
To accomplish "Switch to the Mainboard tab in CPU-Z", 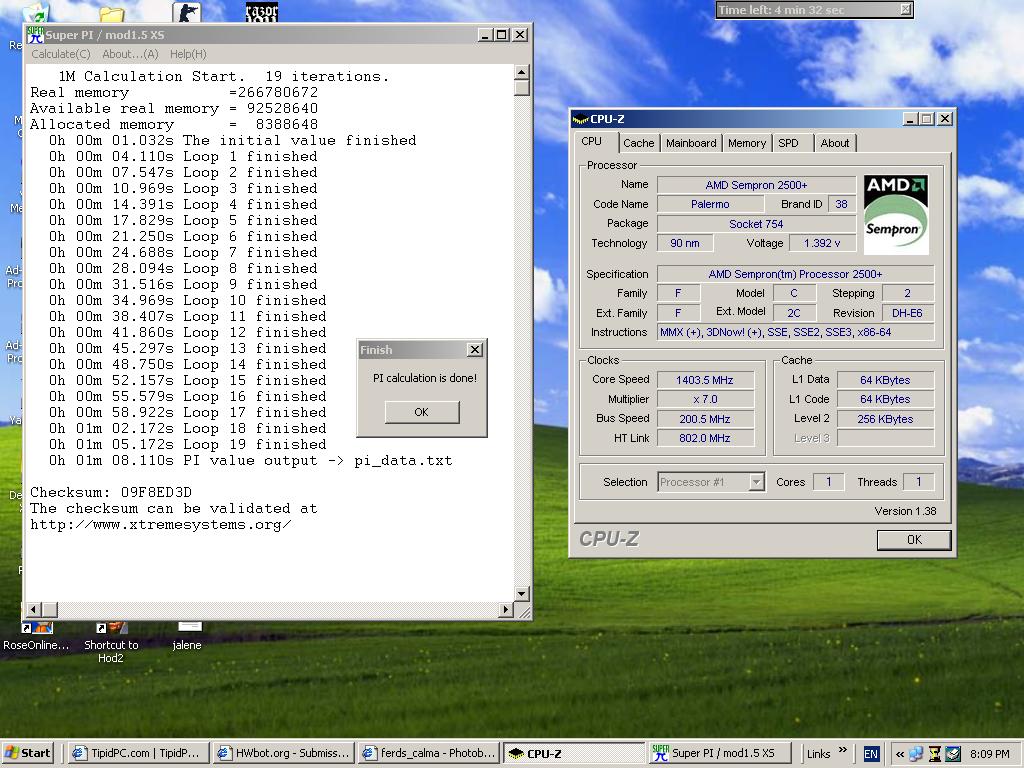I will pyautogui.click(x=691, y=143).
